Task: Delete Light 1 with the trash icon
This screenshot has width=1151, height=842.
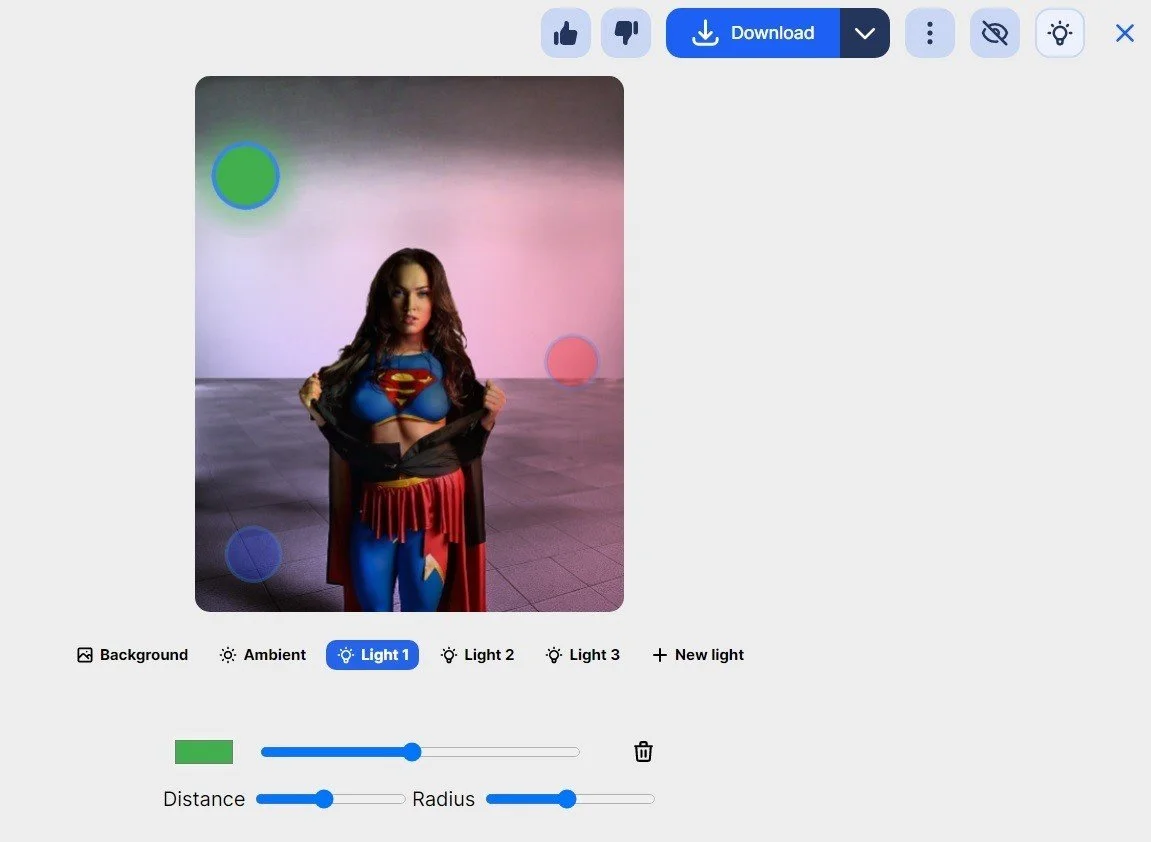Action: click(x=643, y=752)
